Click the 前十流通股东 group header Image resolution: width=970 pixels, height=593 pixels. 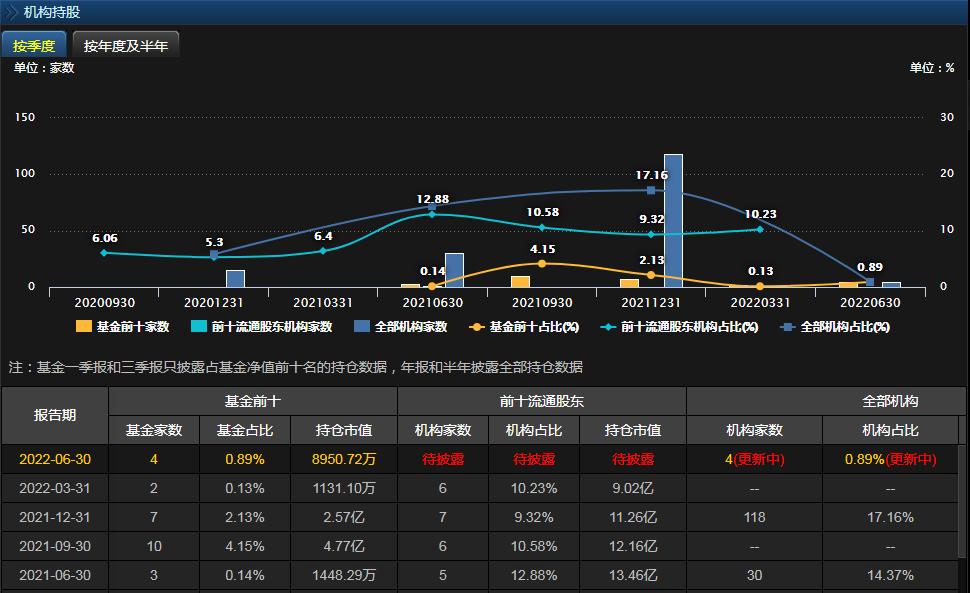[x=541, y=401]
